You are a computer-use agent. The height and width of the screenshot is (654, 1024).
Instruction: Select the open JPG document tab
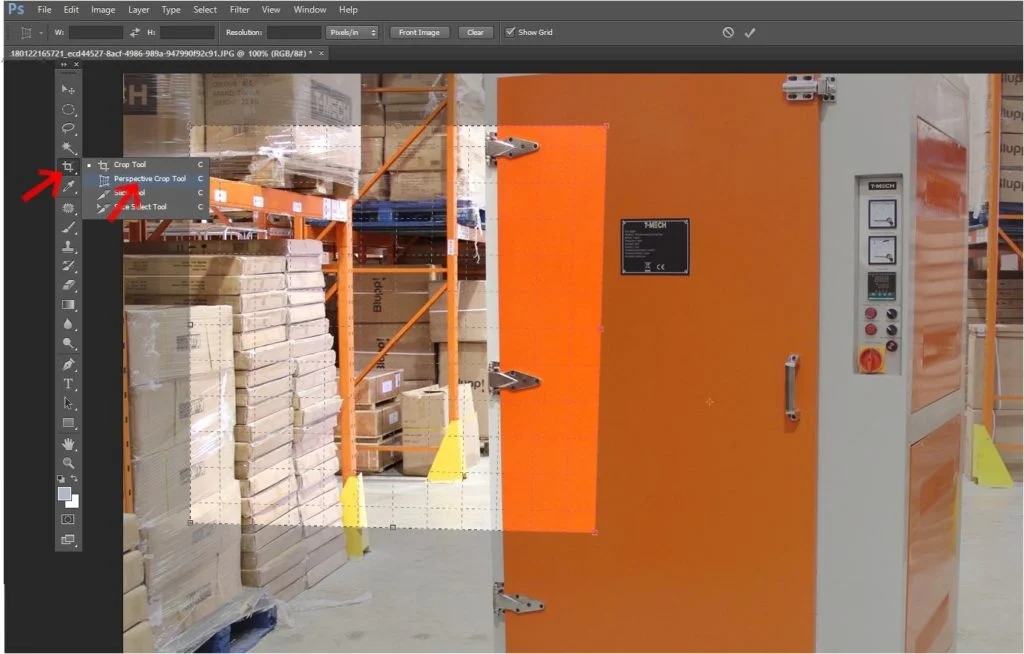click(161, 53)
